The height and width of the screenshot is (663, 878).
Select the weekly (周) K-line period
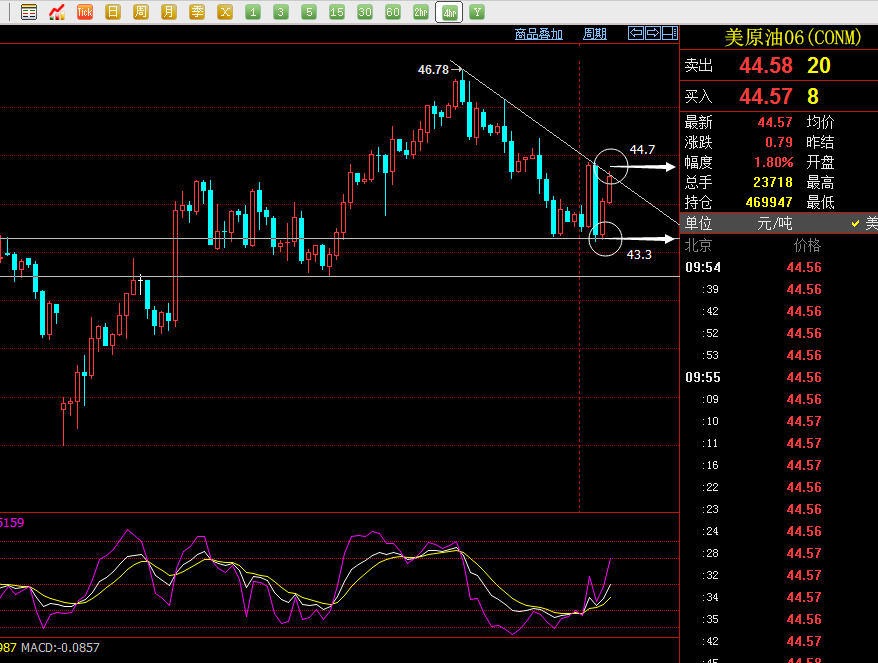[x=141, y=12]
